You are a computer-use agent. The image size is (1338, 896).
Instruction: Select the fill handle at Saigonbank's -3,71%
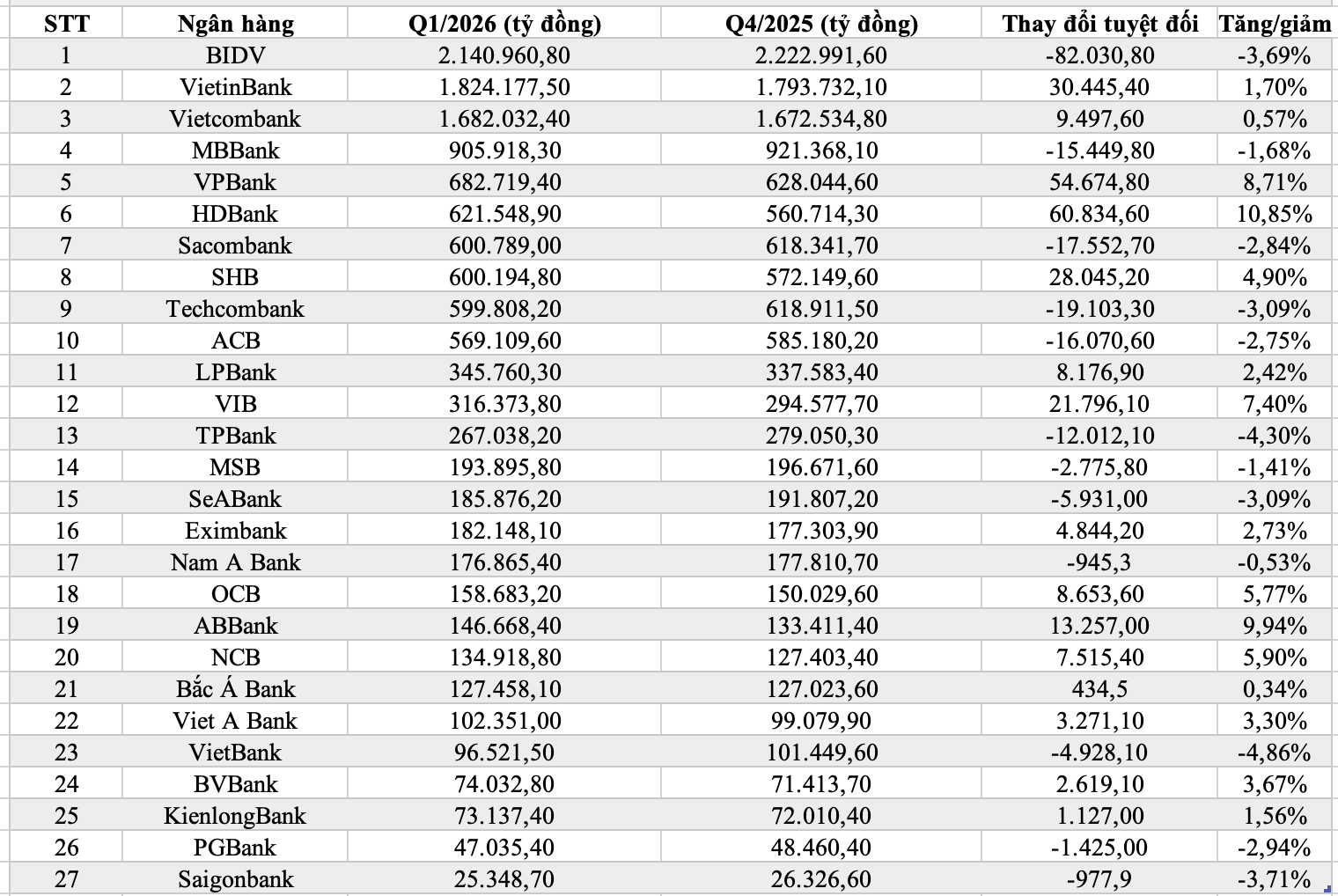click(x=1327, y=891)
